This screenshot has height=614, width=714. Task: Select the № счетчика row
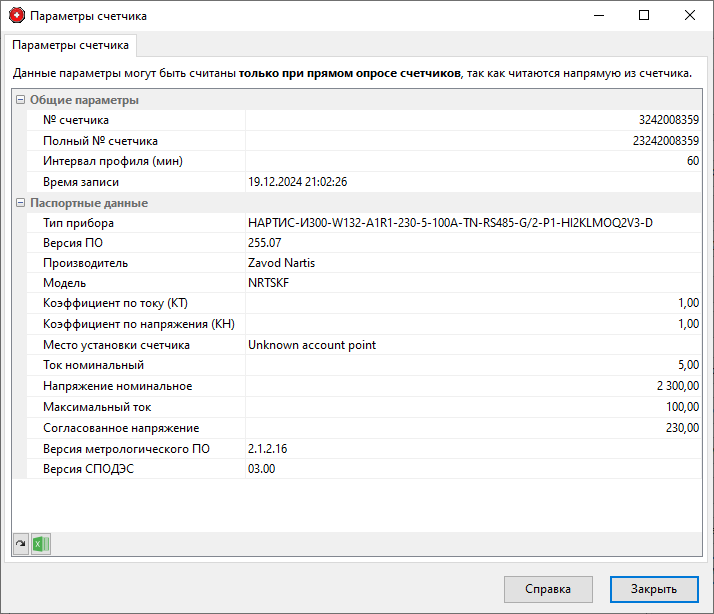coord(364,120)
